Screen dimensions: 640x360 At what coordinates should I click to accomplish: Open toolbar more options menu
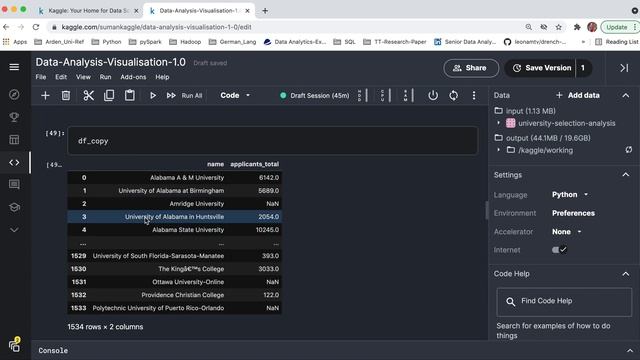[474, 96]
